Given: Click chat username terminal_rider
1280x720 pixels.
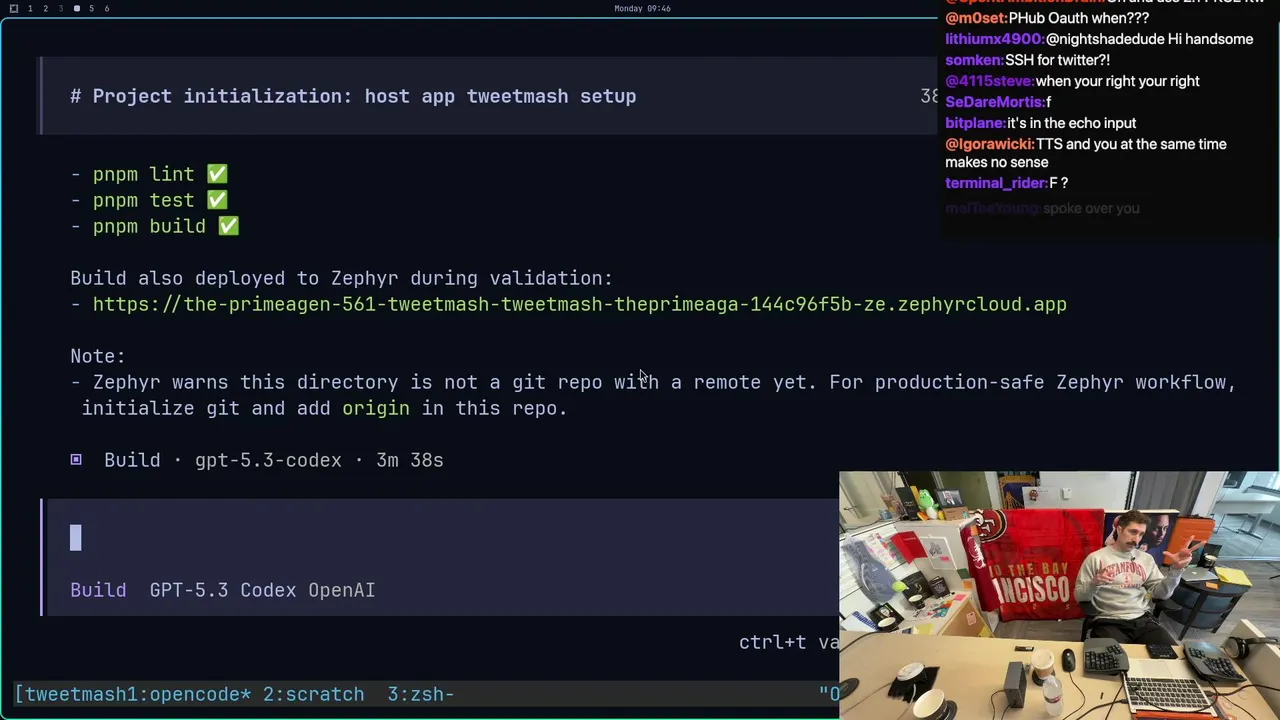Looking at the screenshot, I should [x=996, y=183].
